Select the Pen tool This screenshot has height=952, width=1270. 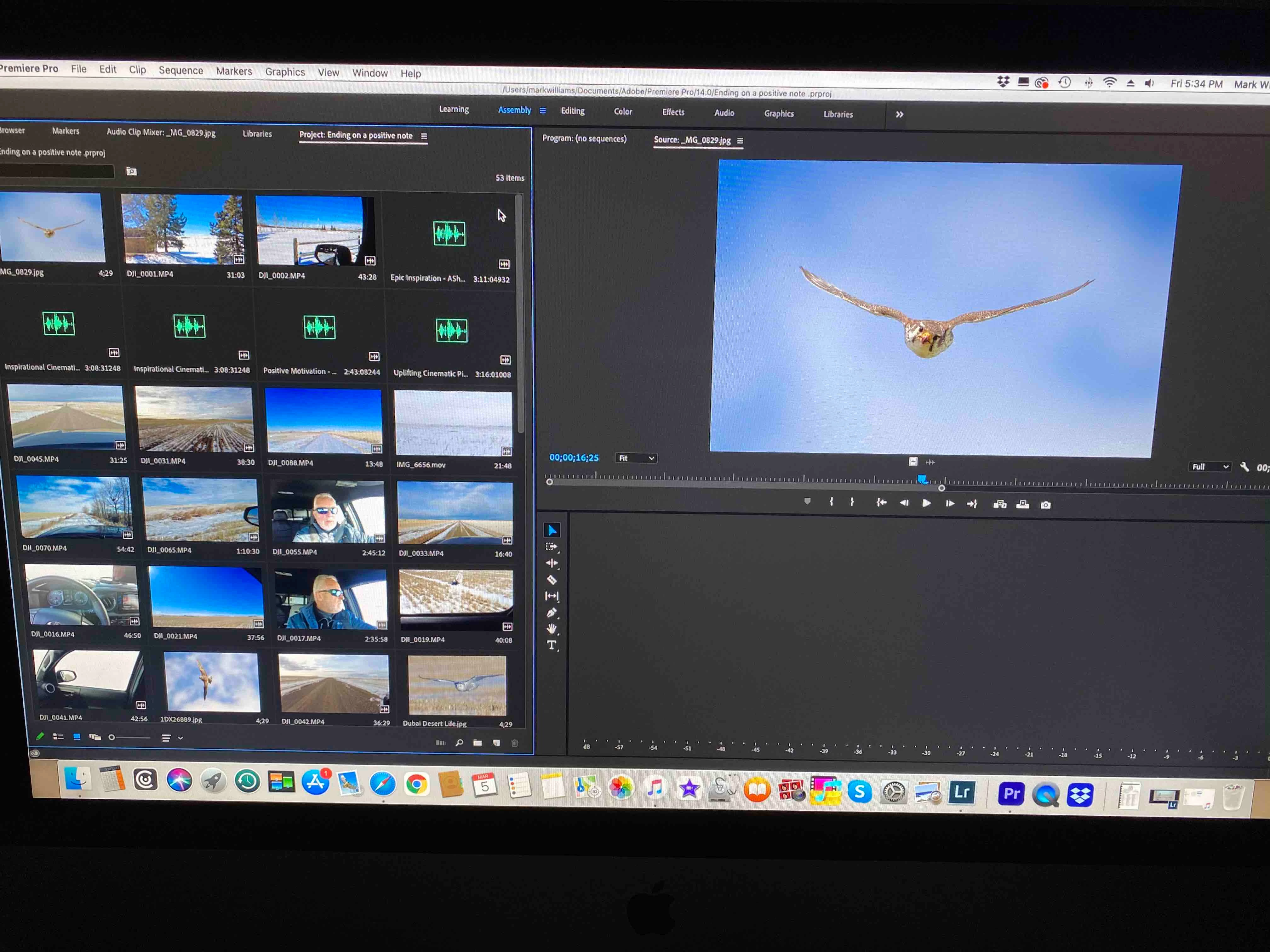[552, 612]
